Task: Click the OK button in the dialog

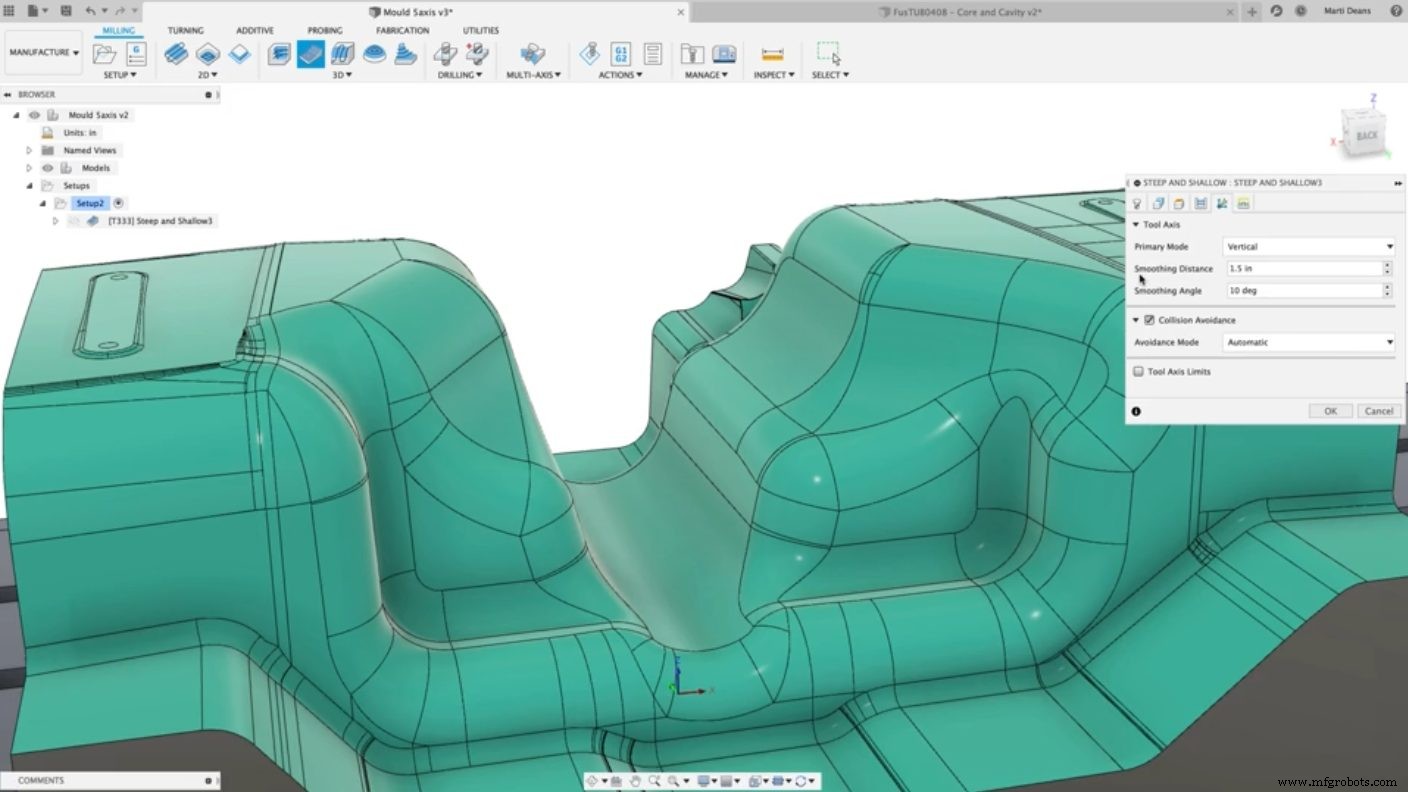Action: click(x=1329, y=410)
